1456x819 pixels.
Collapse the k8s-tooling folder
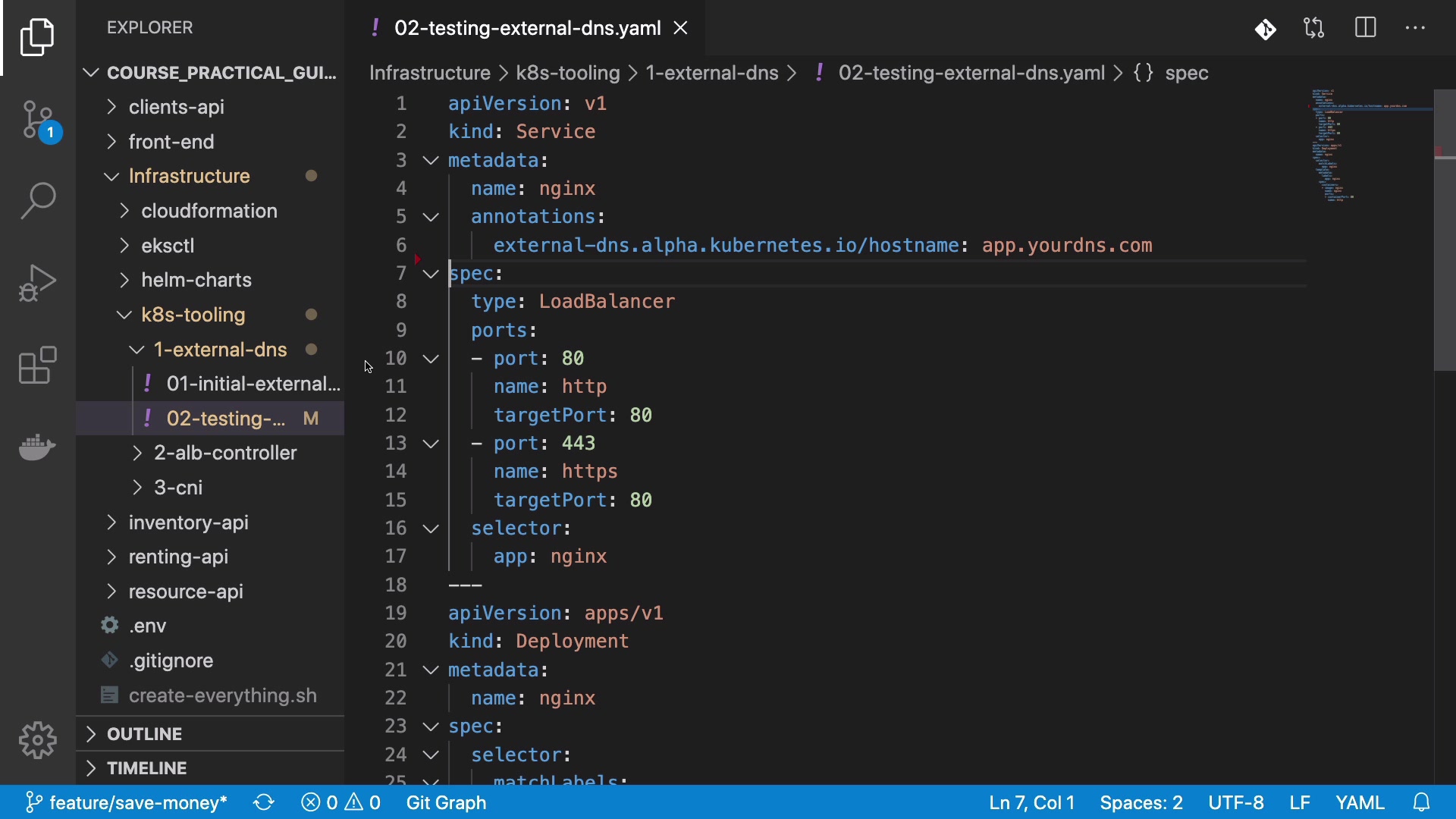[x=193, y=315]
